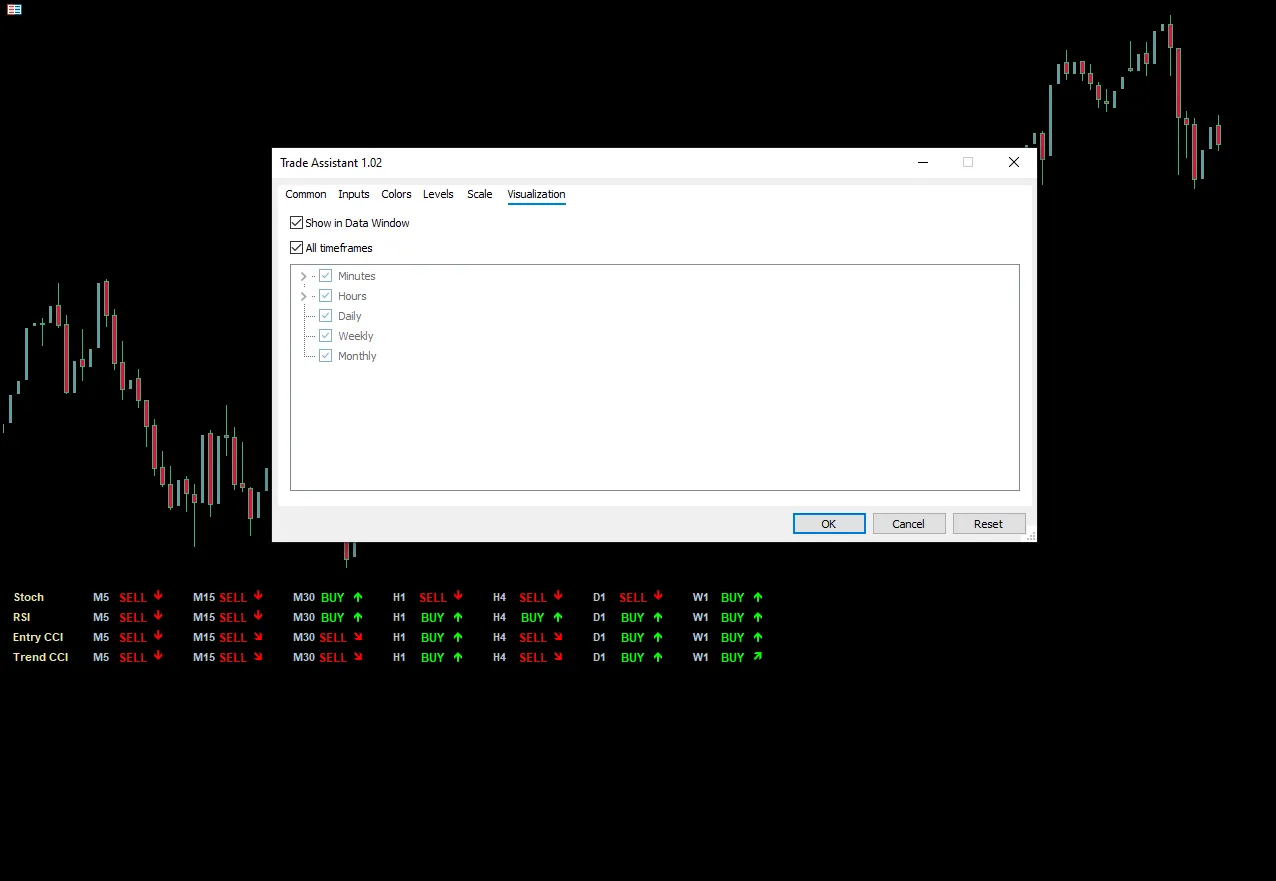Minimize the Trade Assistant dialog
The width and height of the screenshot is (1276, 881).
click(x=922, y=162)
